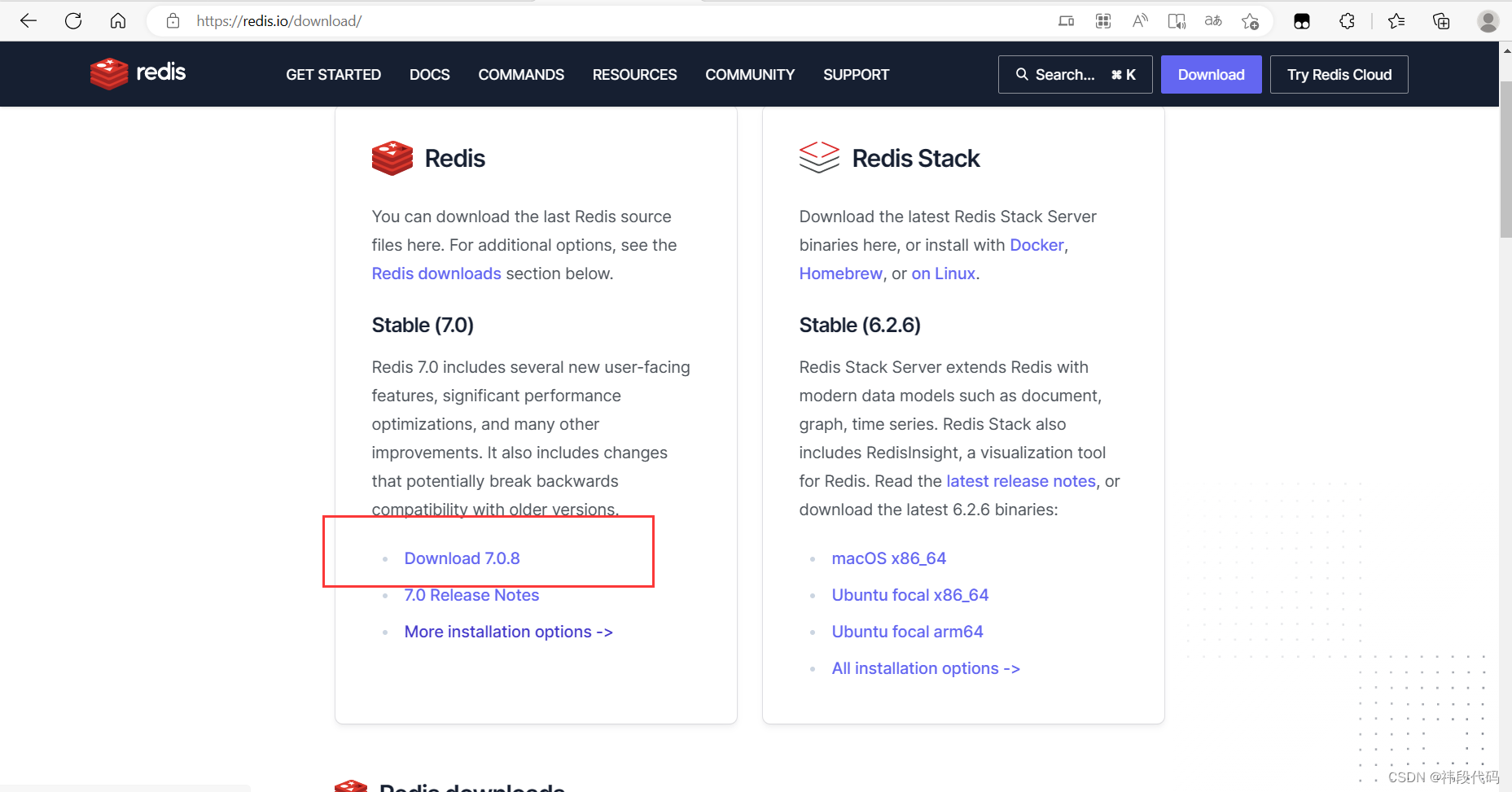
Task: Follow the Homebrew link
Action: pos(840,273)
